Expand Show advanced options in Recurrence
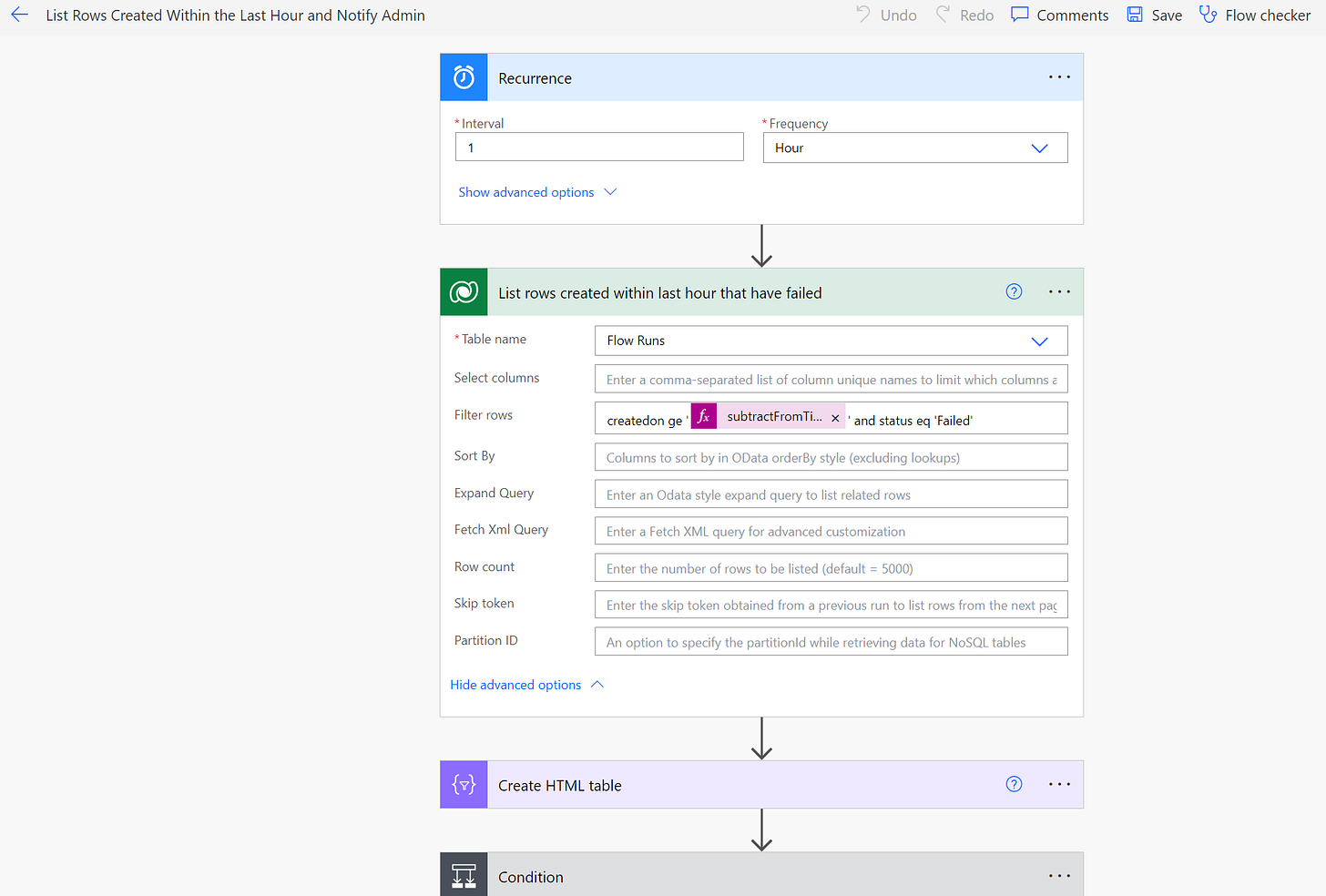 [x=537, y=192]
